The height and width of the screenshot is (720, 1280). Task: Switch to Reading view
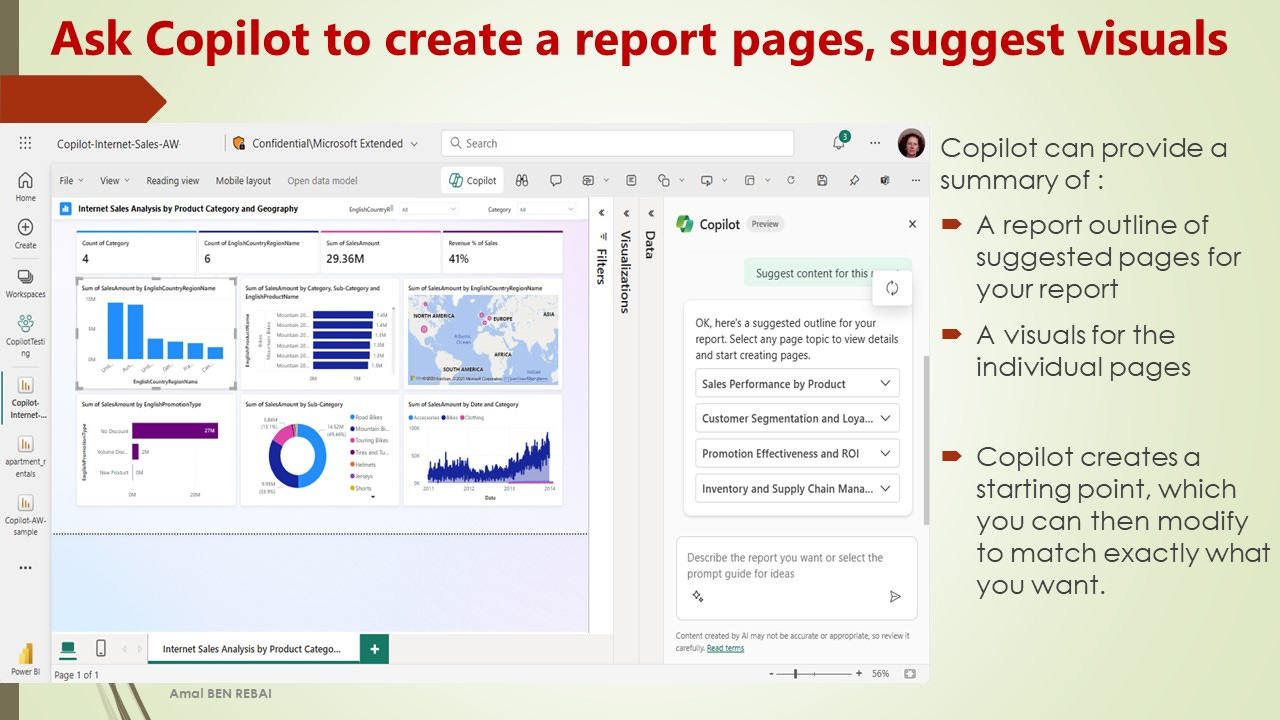[173, 181]
